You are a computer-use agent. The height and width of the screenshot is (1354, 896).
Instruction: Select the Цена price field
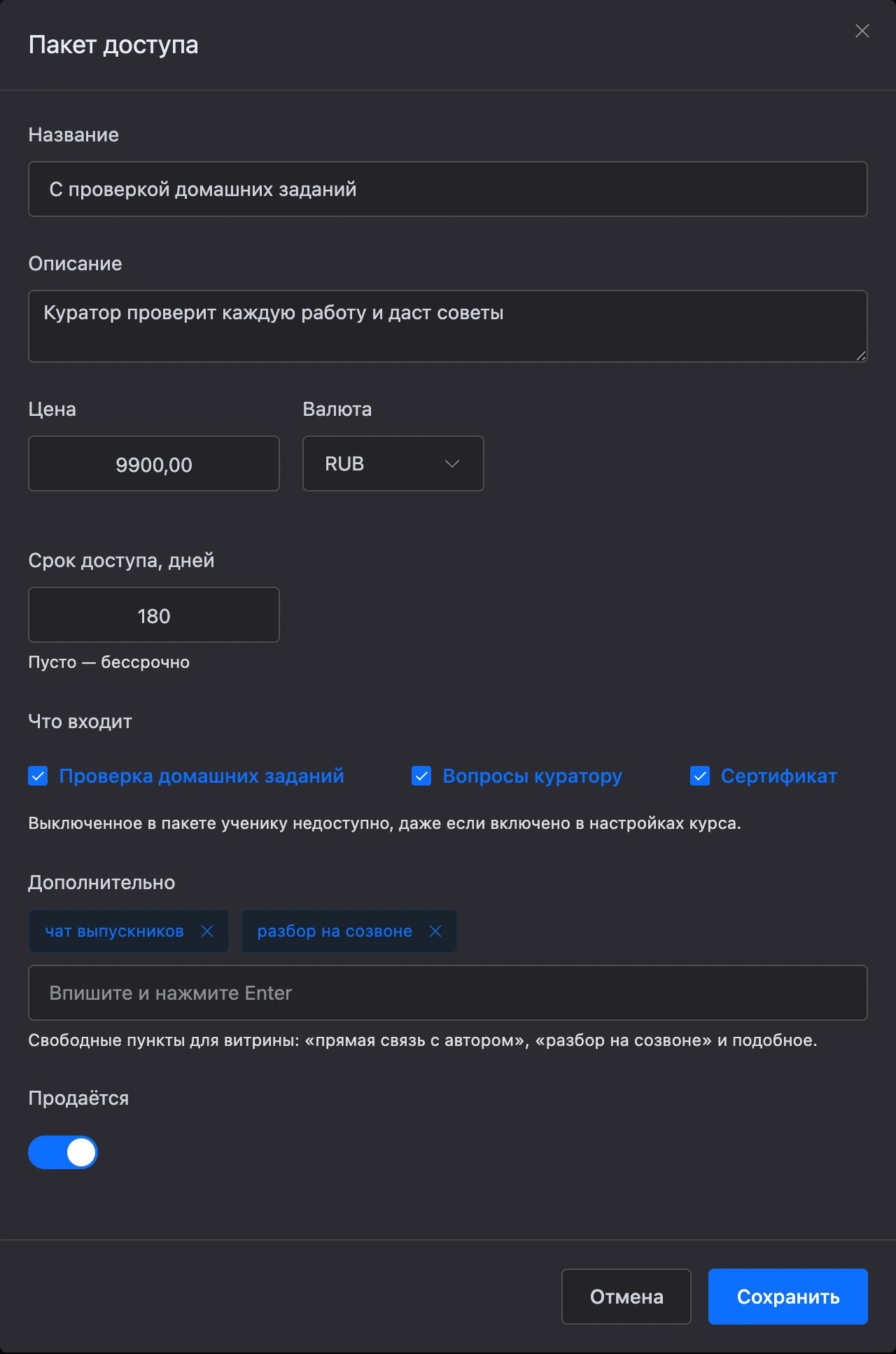click(x=154, y=463)
